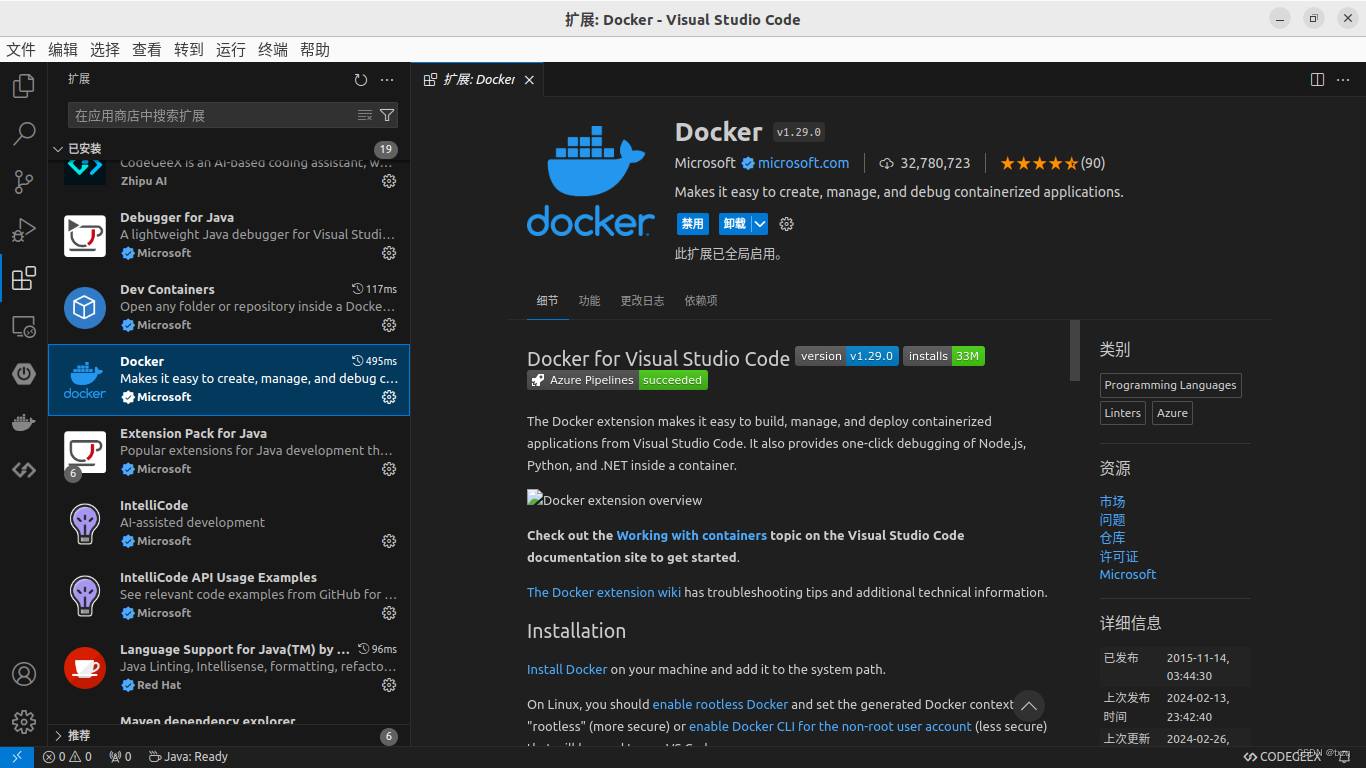Click the star rating (90)
Viewport: 1366px width, 768px height.
[x=1052, y=163]
